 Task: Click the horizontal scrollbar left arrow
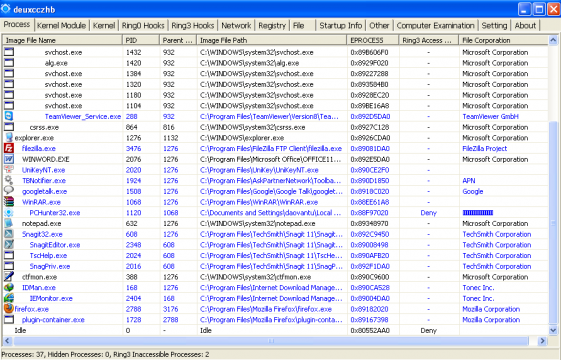[x=8, y=341]
